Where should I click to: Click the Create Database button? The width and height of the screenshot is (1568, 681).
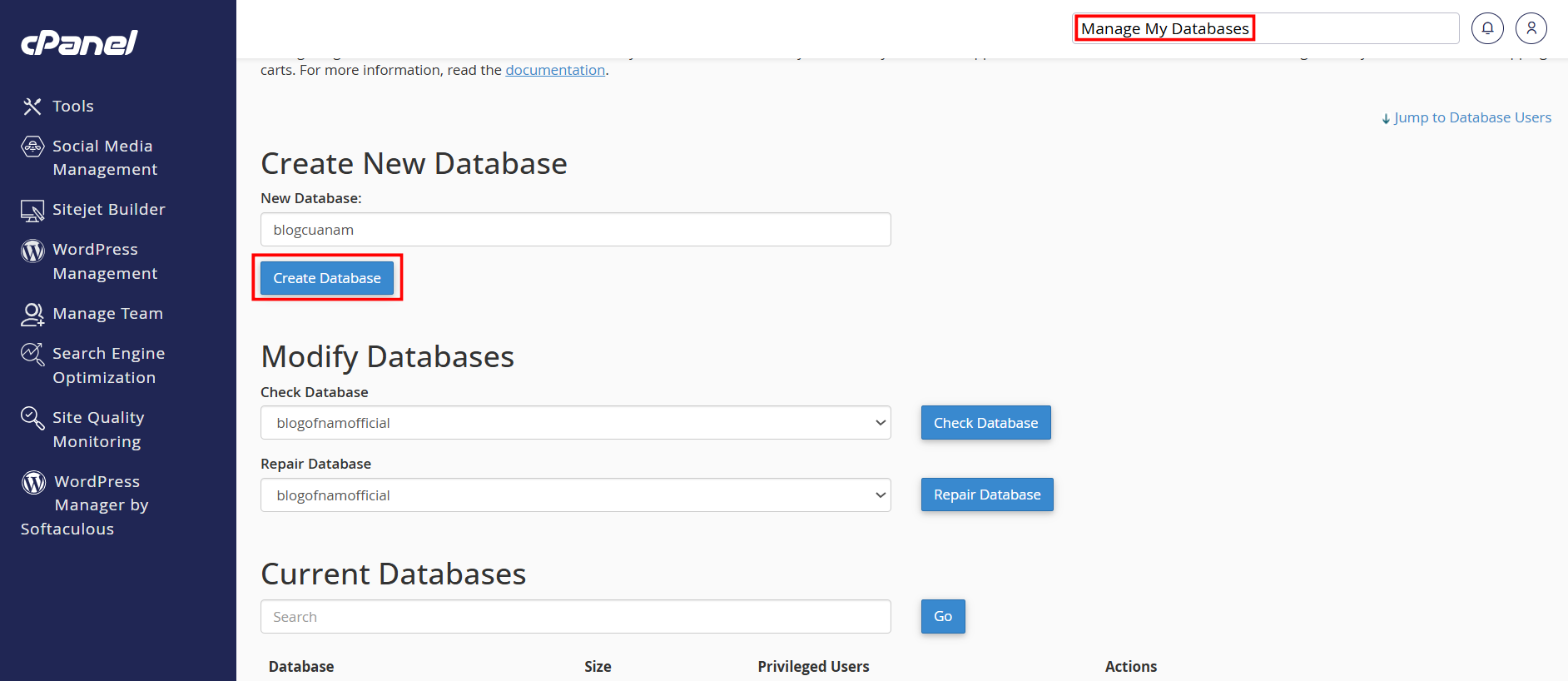pyautogui.click(x=327, y=278)
